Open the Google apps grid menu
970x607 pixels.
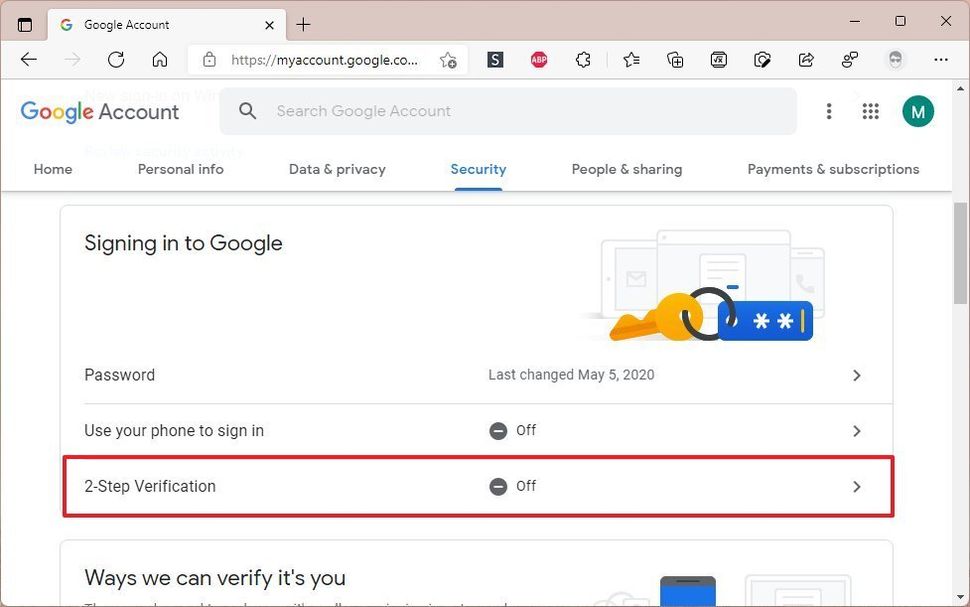(870, 111)
